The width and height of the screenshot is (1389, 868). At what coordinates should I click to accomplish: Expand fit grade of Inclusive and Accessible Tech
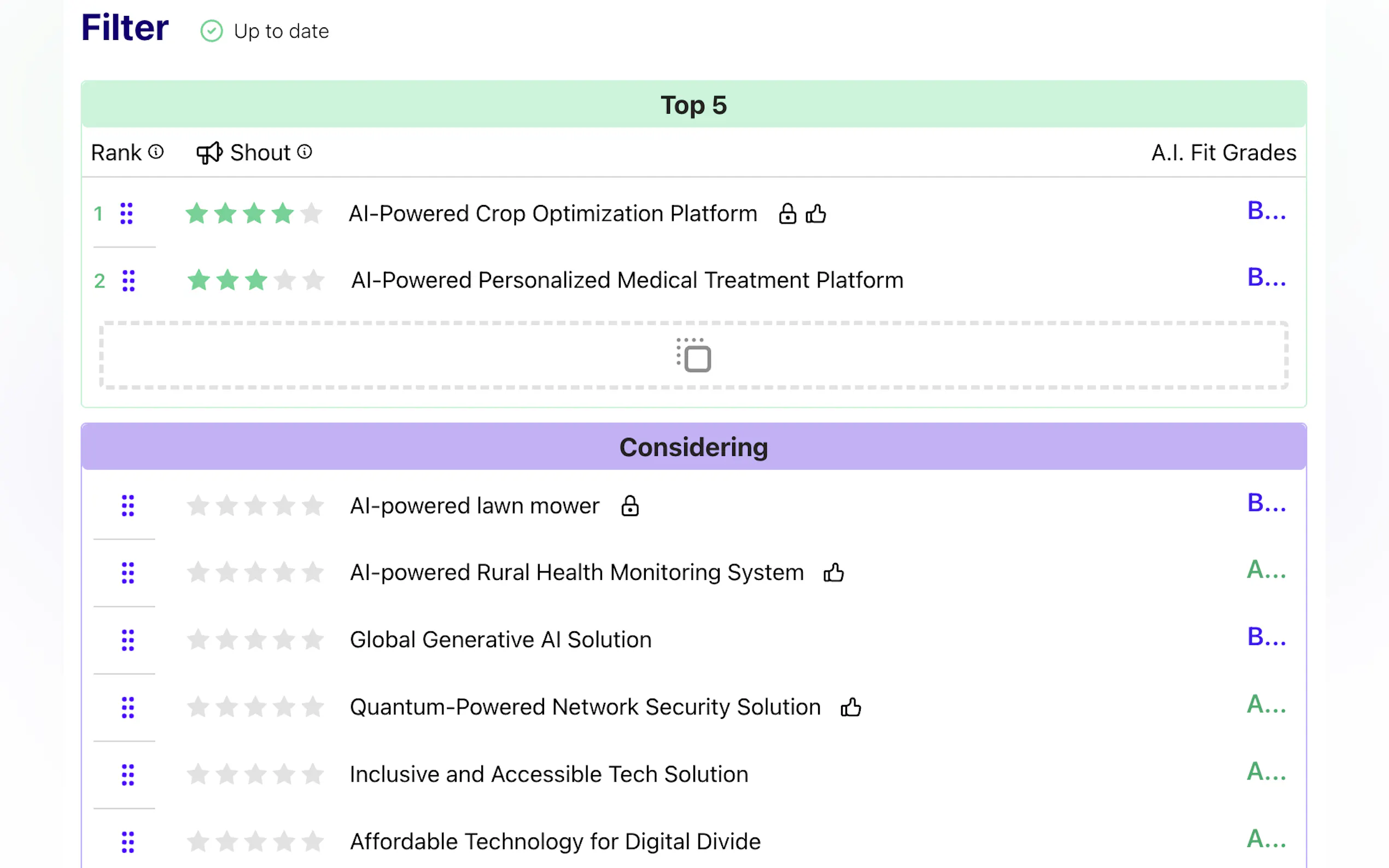coord(1265,772)
